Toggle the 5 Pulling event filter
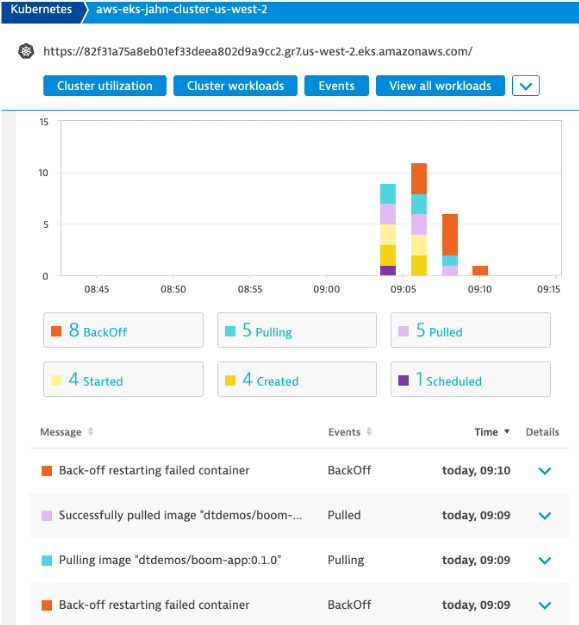The image size is (579, 625). click(x=297, y=330)
